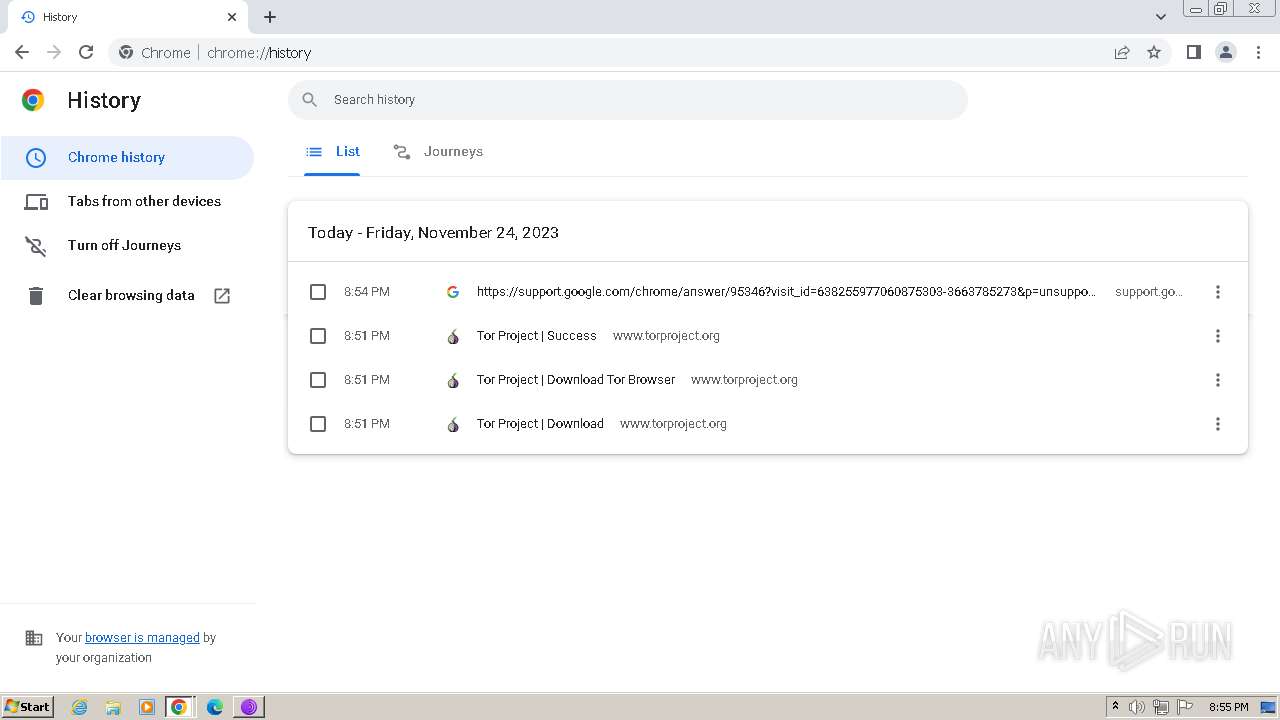This screenshot has width=1280, height=720.
Task: Open the side panel icon
Action: coord(1193,52)
